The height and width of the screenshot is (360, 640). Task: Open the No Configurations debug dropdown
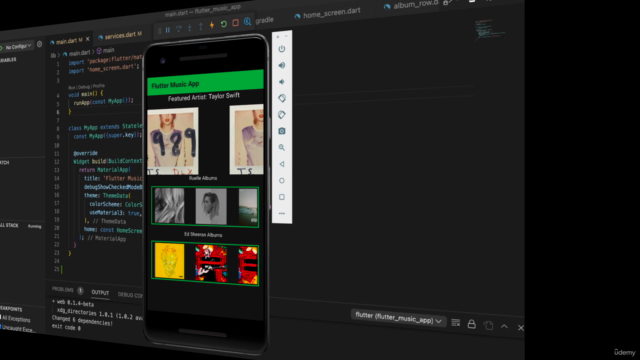[x=18, y=46]
